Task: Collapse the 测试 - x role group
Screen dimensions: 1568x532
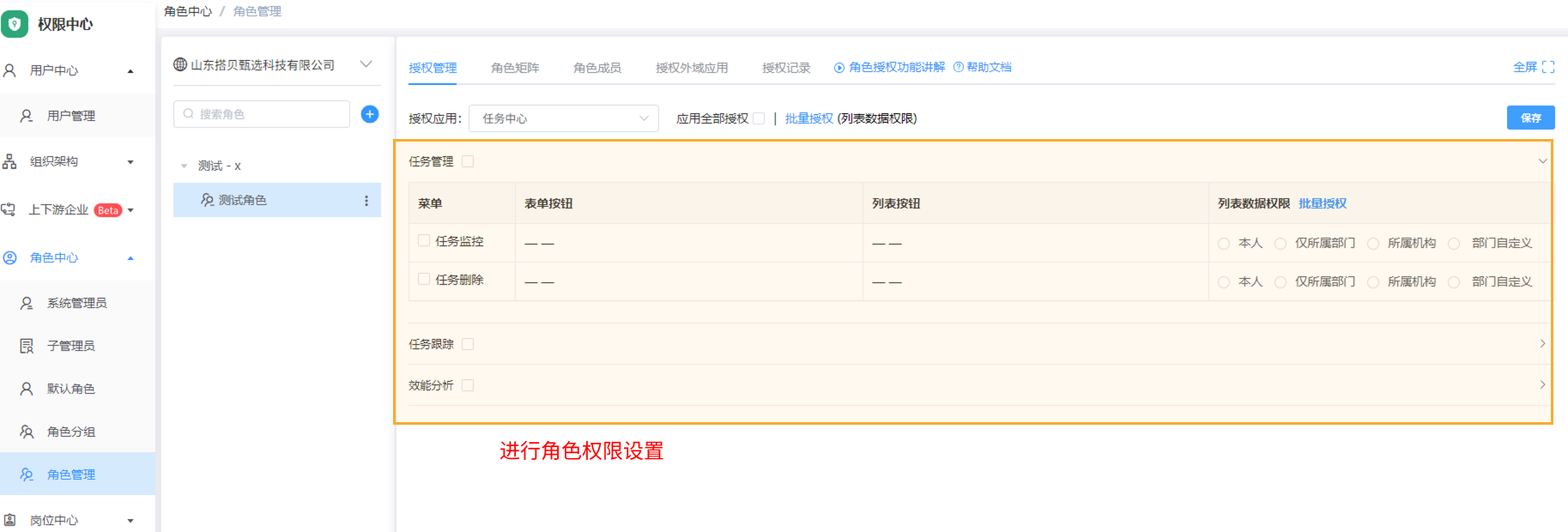Action: tap(184, 166)
